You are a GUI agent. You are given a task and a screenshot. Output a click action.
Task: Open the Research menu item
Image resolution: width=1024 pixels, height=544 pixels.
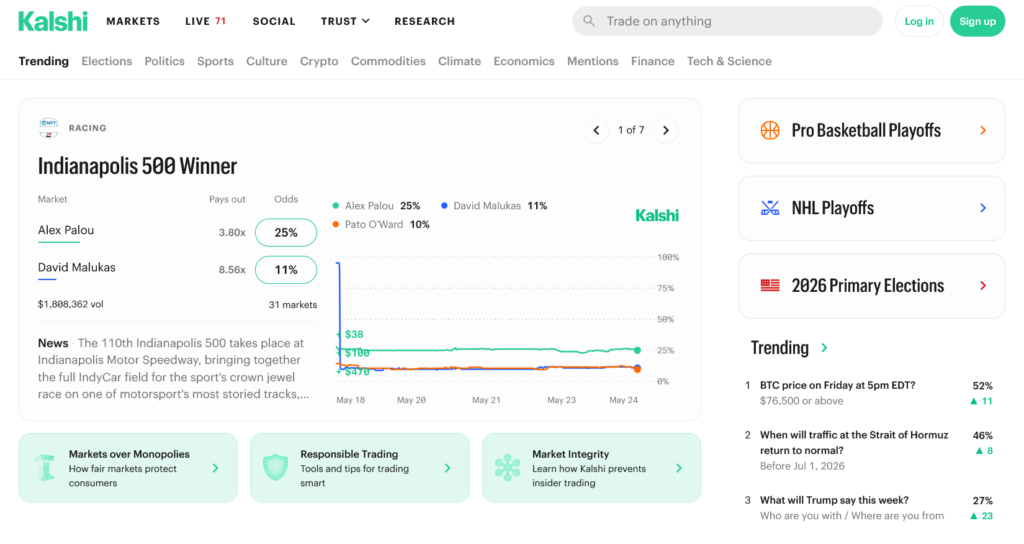(424, 22)
